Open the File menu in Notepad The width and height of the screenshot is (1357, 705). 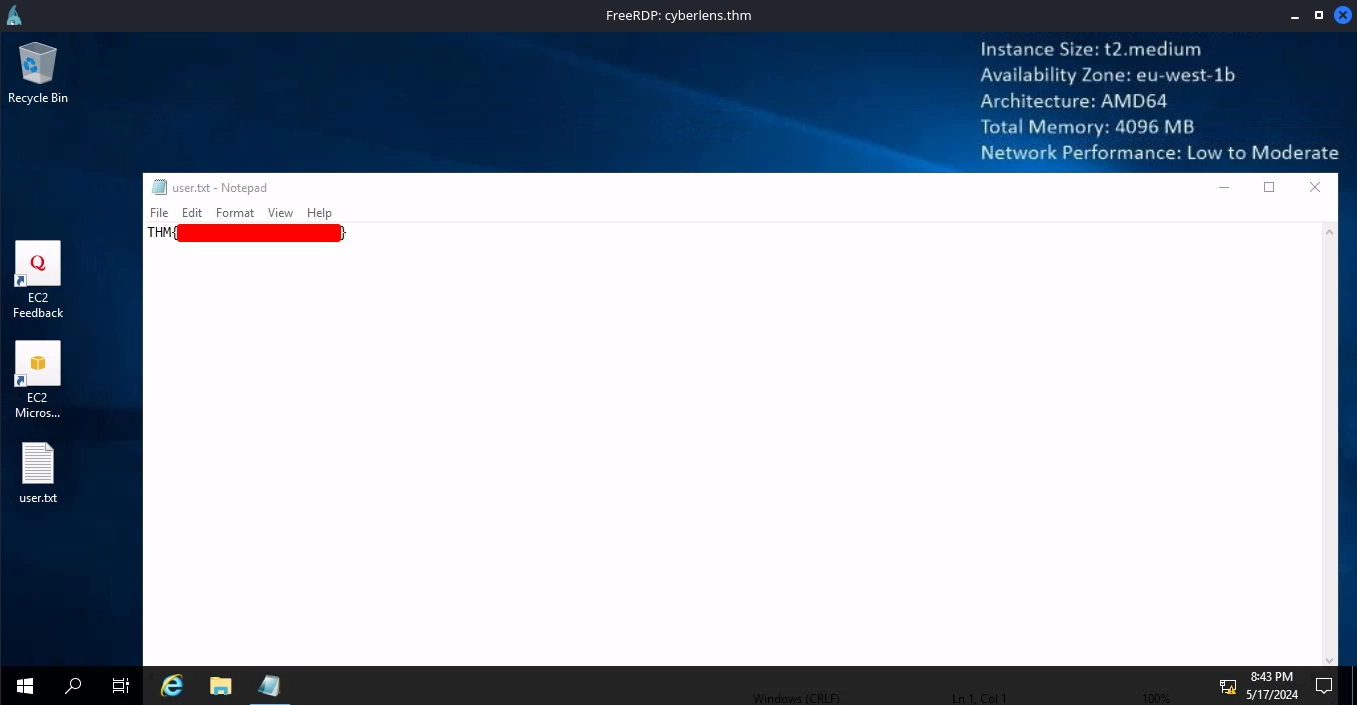pos(159,213)
